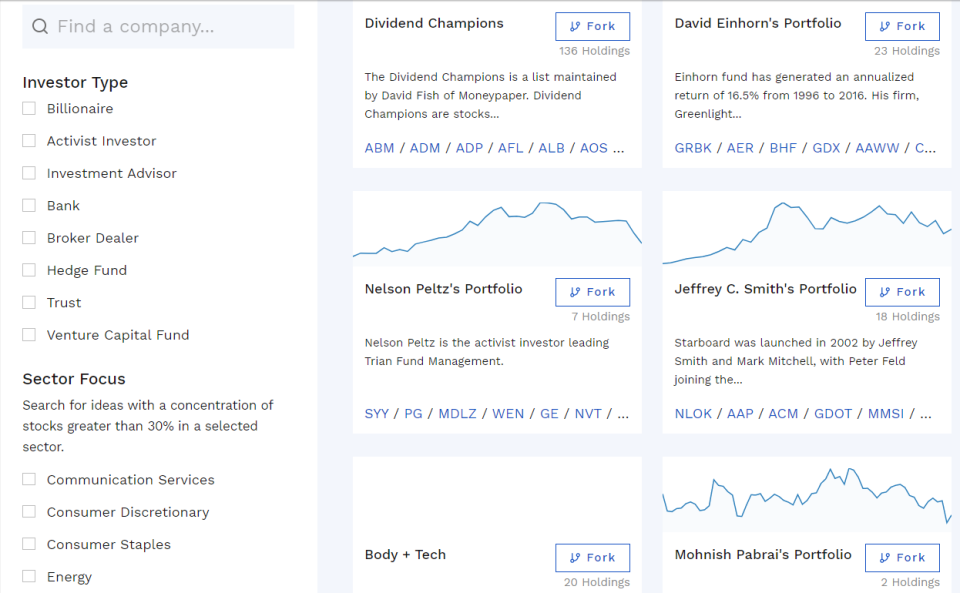Screen dimensions: 960x593
Task: Click the NLOK ticker link
Action: pyautogui.click(x=693, y=413)
